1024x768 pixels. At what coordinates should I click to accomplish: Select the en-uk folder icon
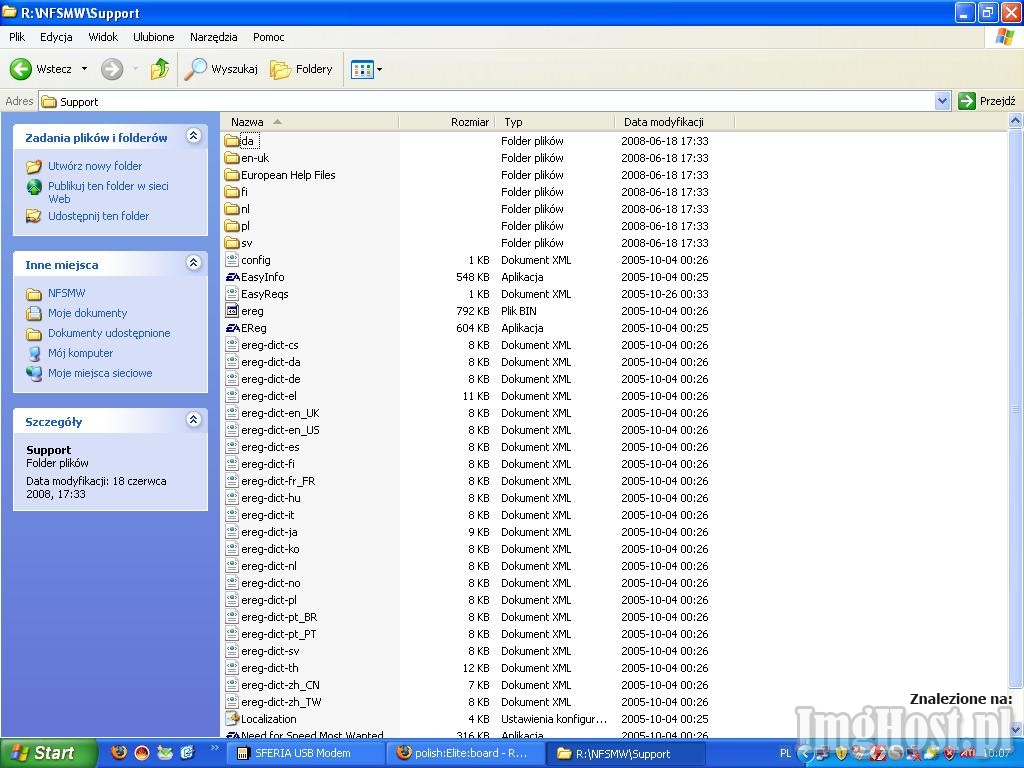[232, 157]
